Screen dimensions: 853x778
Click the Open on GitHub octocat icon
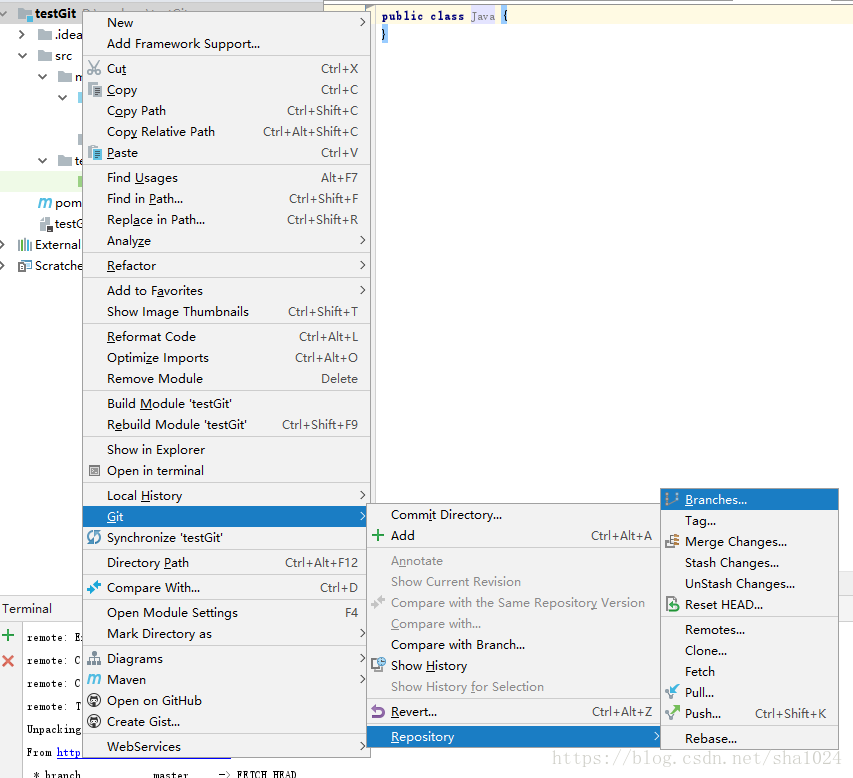[x=94, y=700]
